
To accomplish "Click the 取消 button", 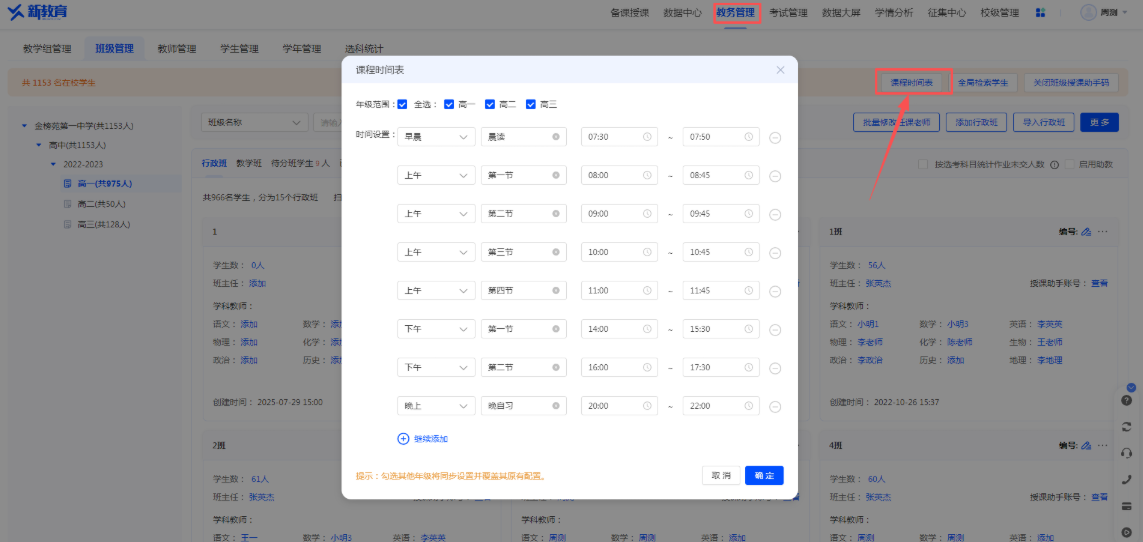I will pos(720,475).
